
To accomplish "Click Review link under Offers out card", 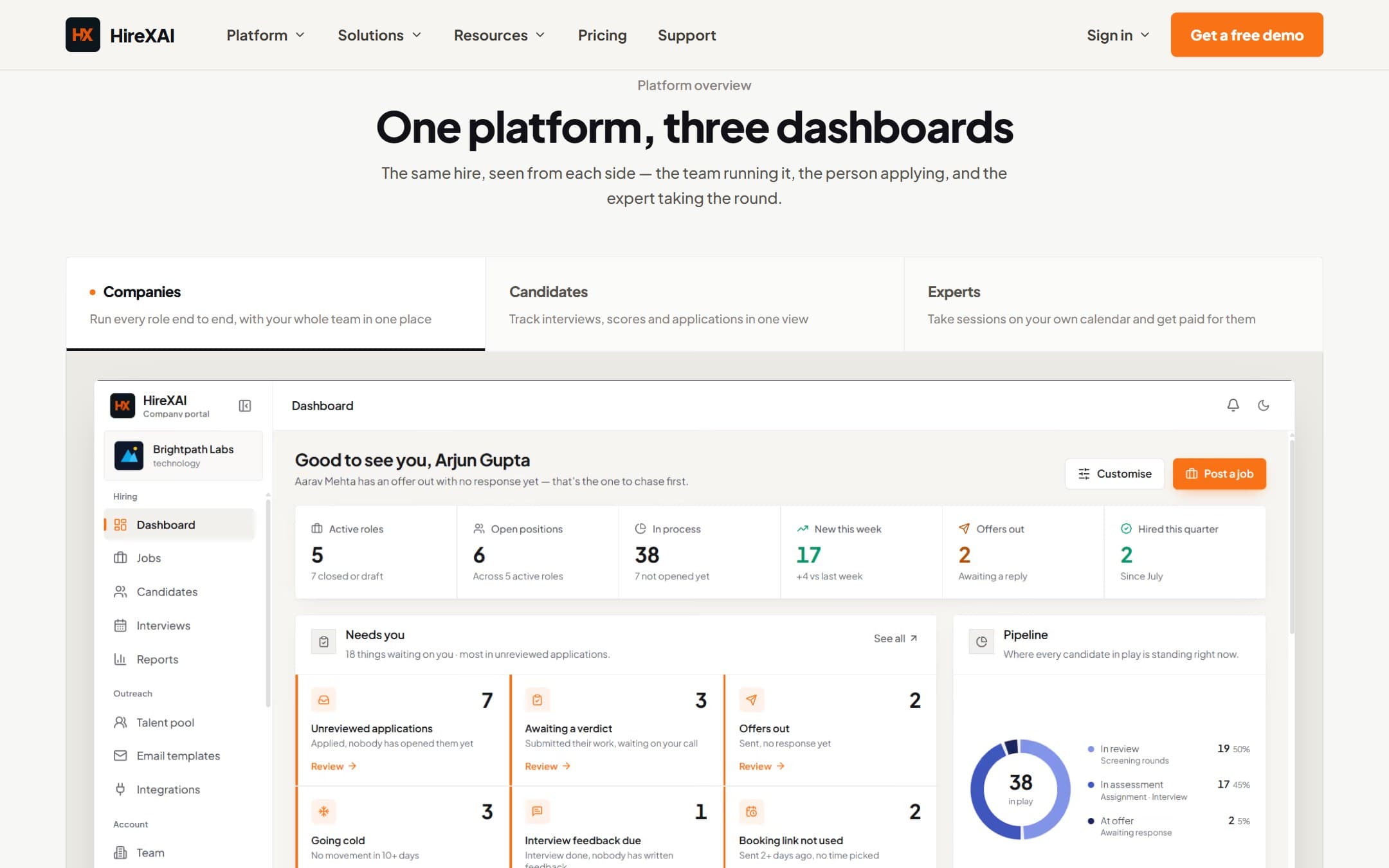I will click(761, 766).
